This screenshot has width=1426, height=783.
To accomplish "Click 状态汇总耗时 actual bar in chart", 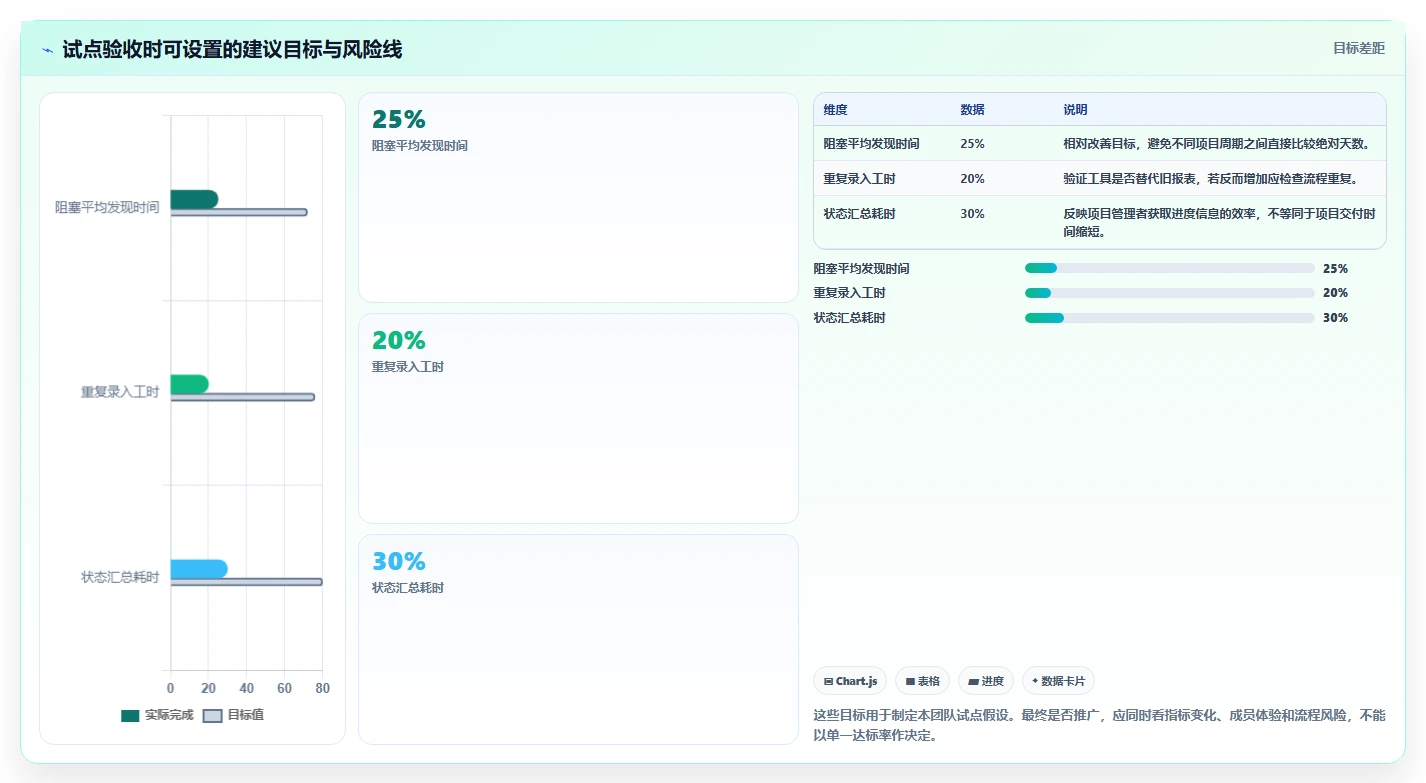I will (199, 569).
